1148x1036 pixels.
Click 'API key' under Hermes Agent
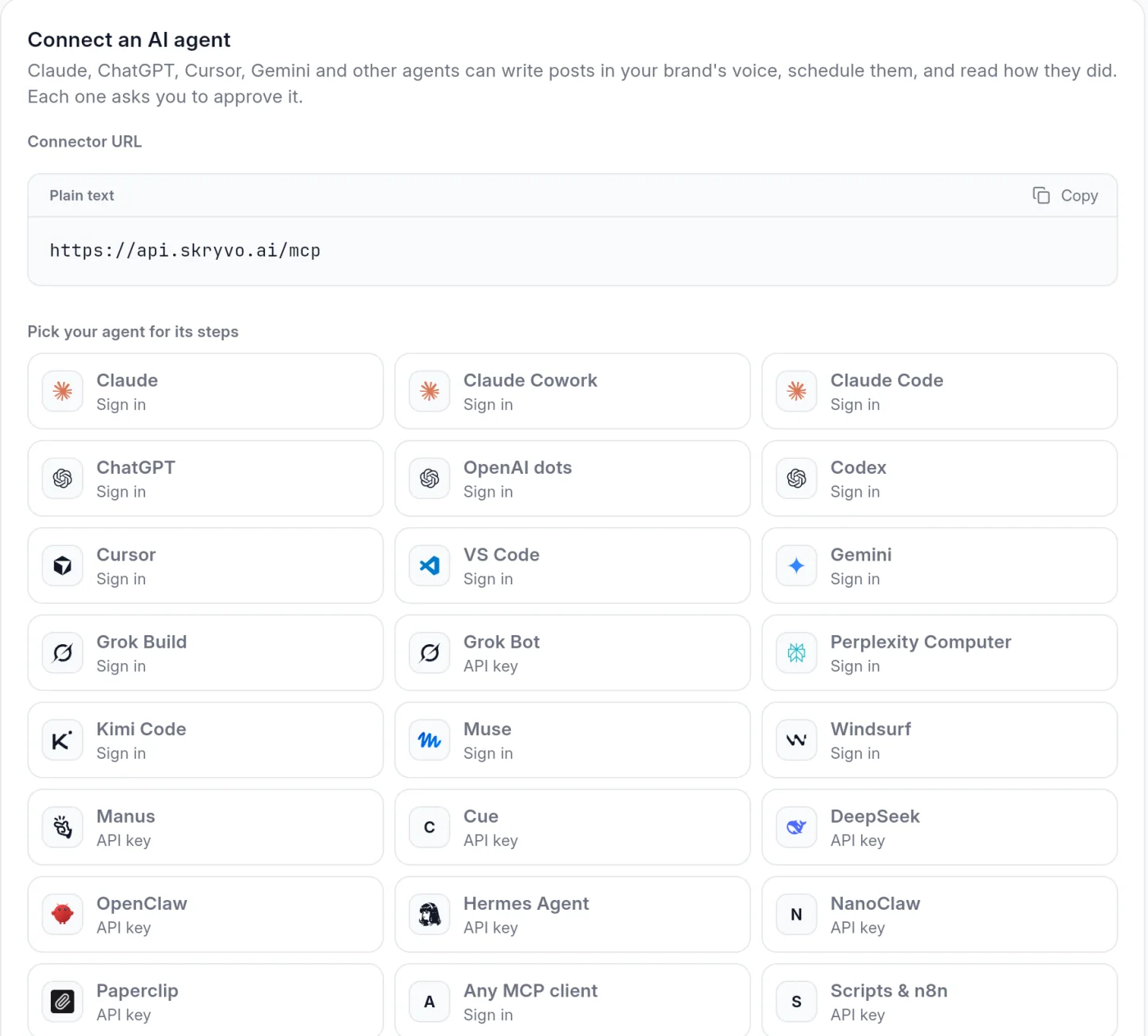tap(490, 928)
